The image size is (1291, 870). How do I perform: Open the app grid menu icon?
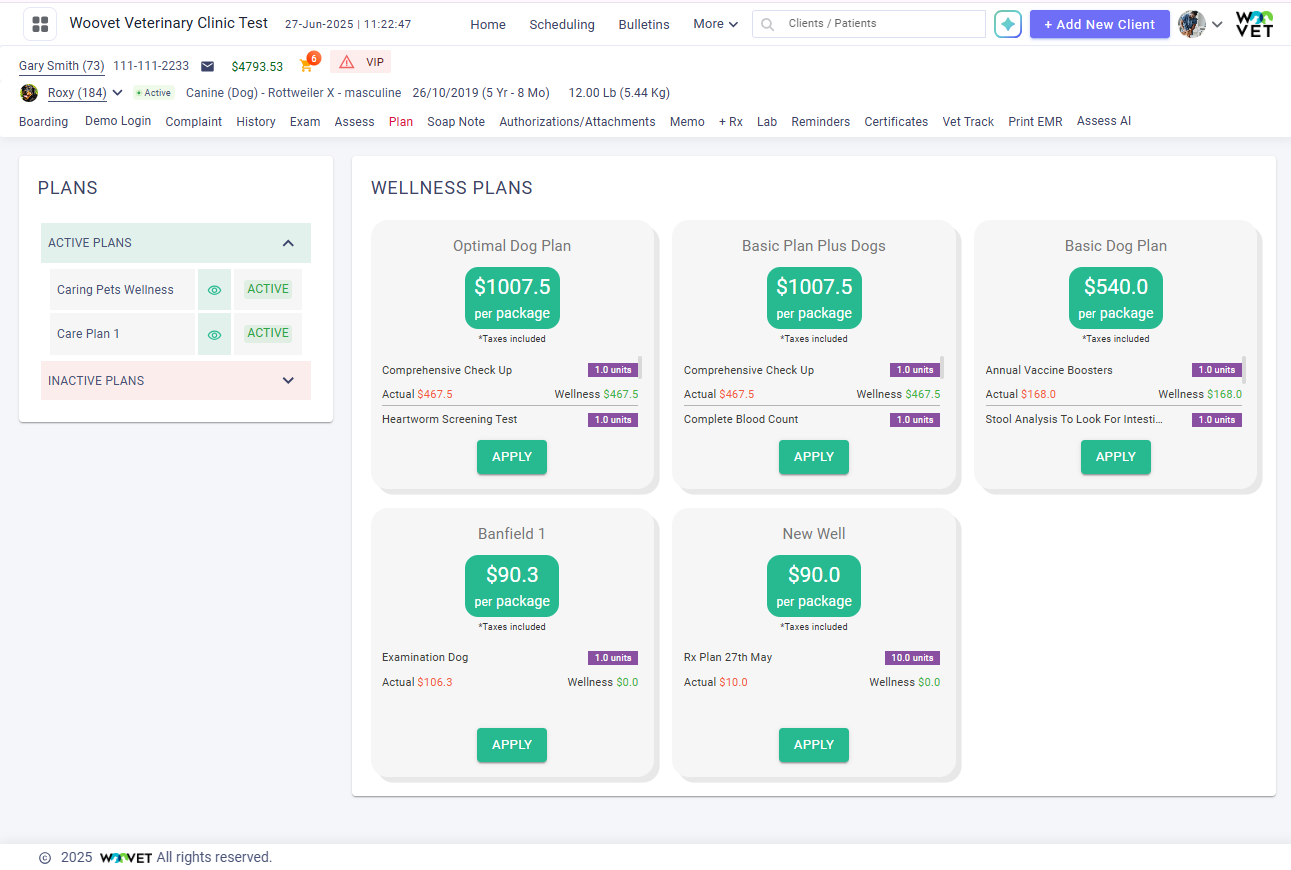(x=40, y=24)
